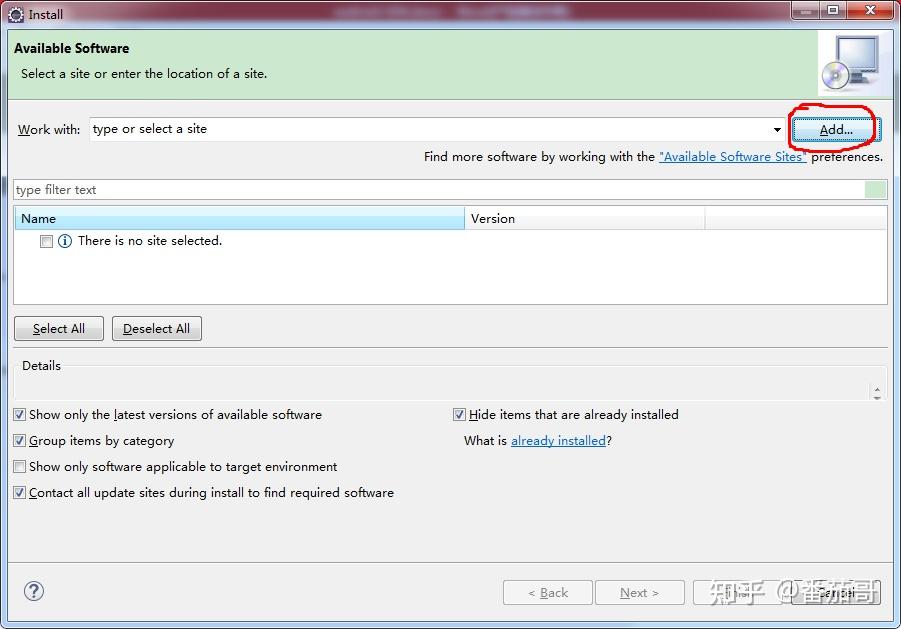Image resolution: width=901 pixels, height=629 pixels.
Task: Click the computer and CD install graphic
Action: coord(849,64)
